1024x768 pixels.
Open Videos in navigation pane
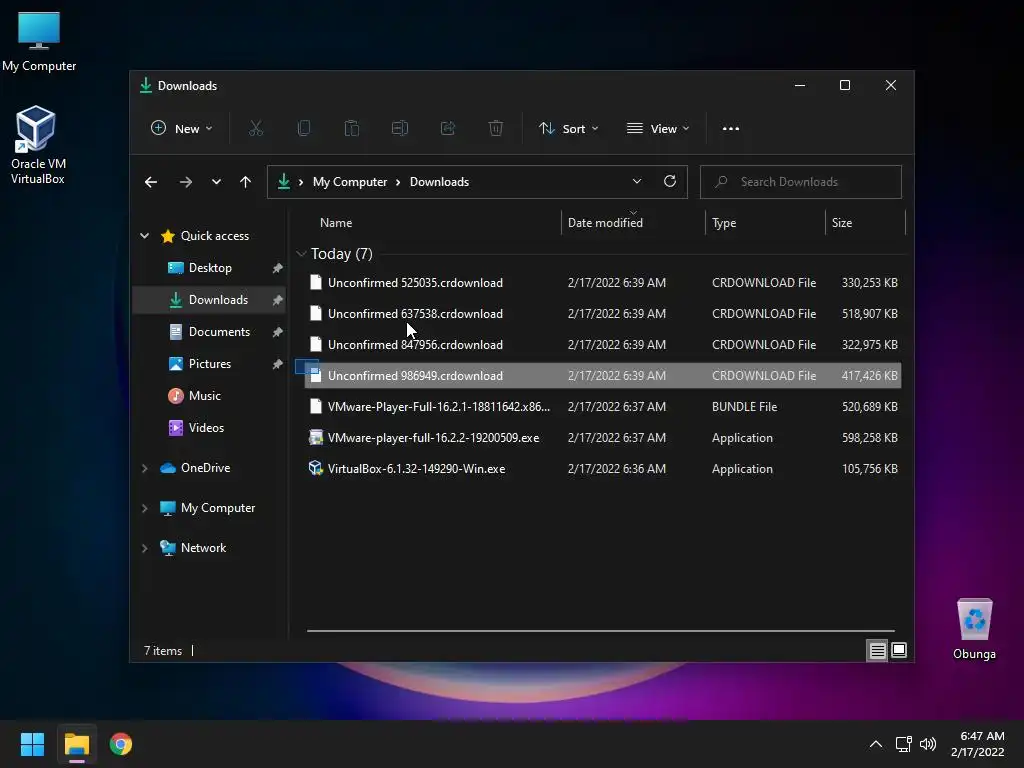[206, 428]
